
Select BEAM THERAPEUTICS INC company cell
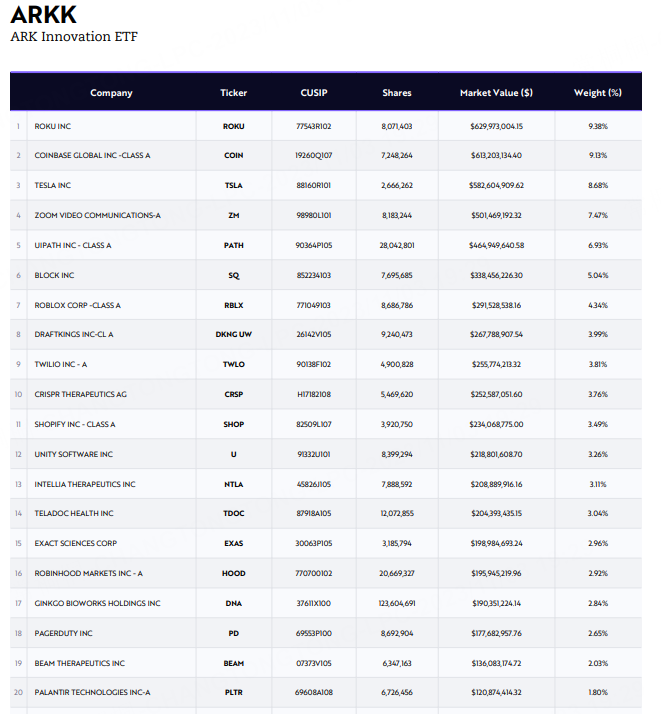click(112, 663)
